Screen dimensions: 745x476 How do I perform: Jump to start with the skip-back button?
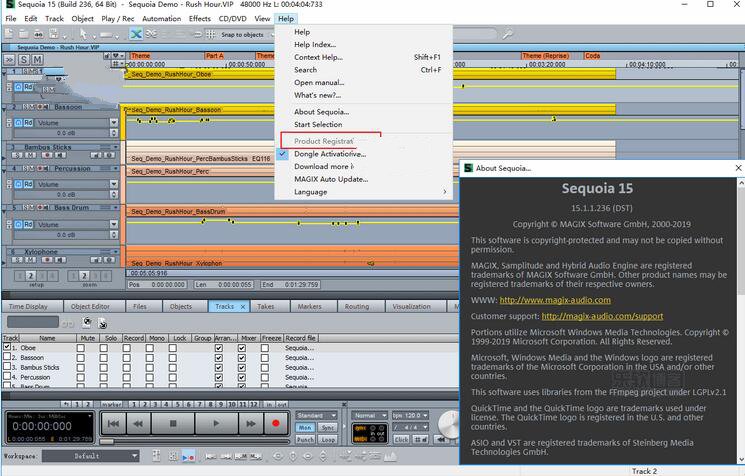point(113,423)
